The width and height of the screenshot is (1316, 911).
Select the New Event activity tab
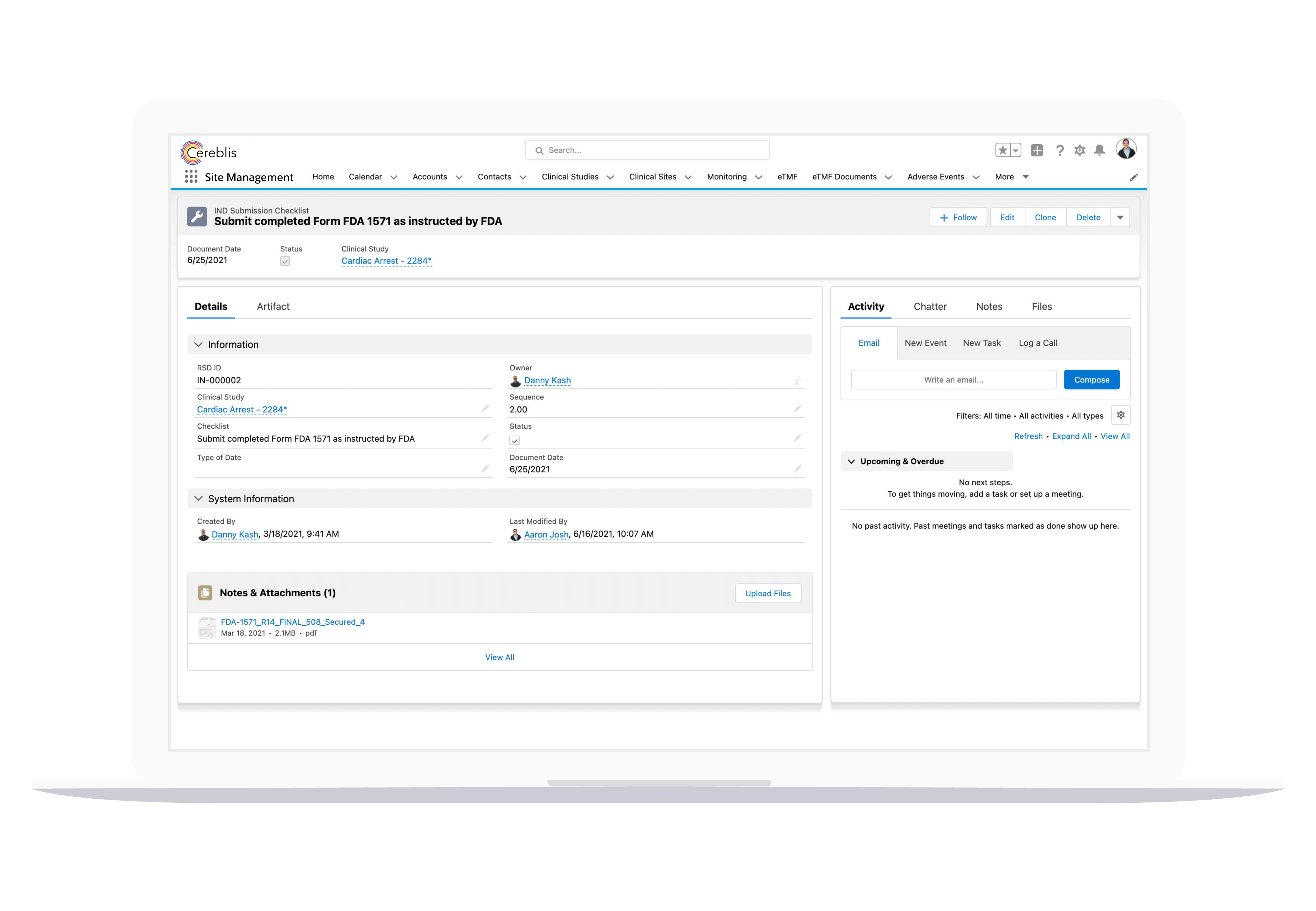pyautogui.click(x=925, y=343)
